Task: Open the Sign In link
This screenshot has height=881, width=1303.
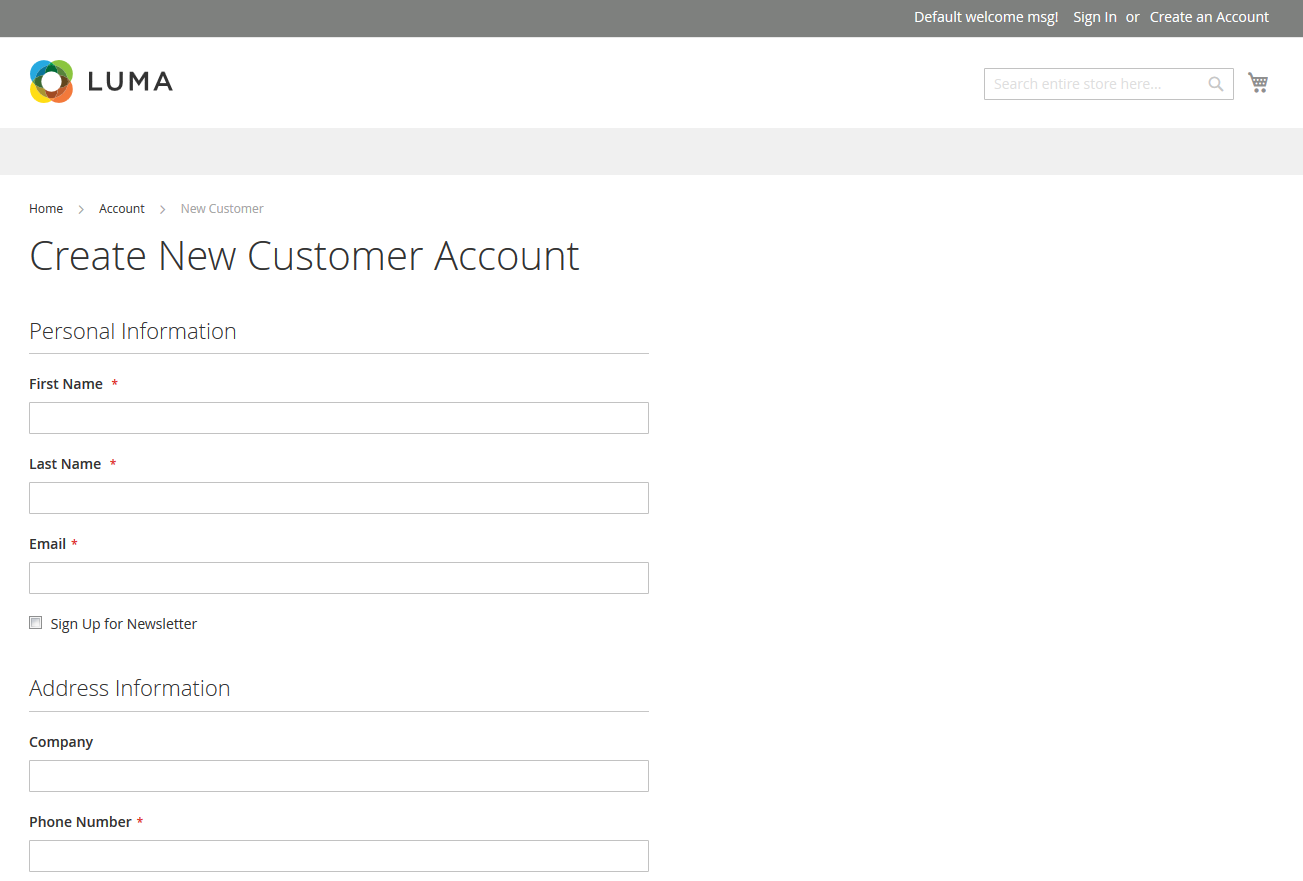Action: [1095, 17]
